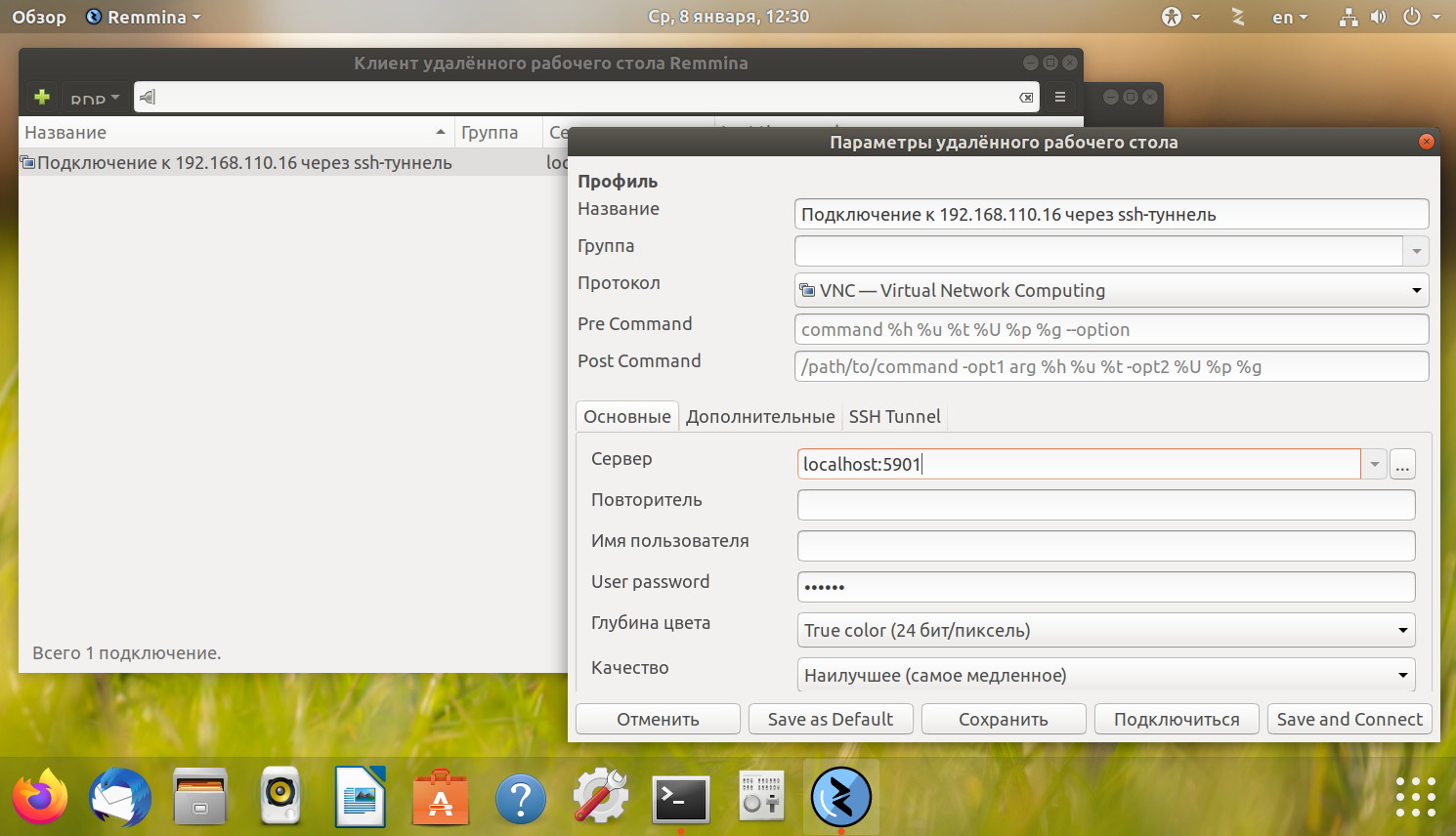Open the Remmina hamburger menu
The width and height of the screenshot is (1456, 836).
tap(1060, 97)
